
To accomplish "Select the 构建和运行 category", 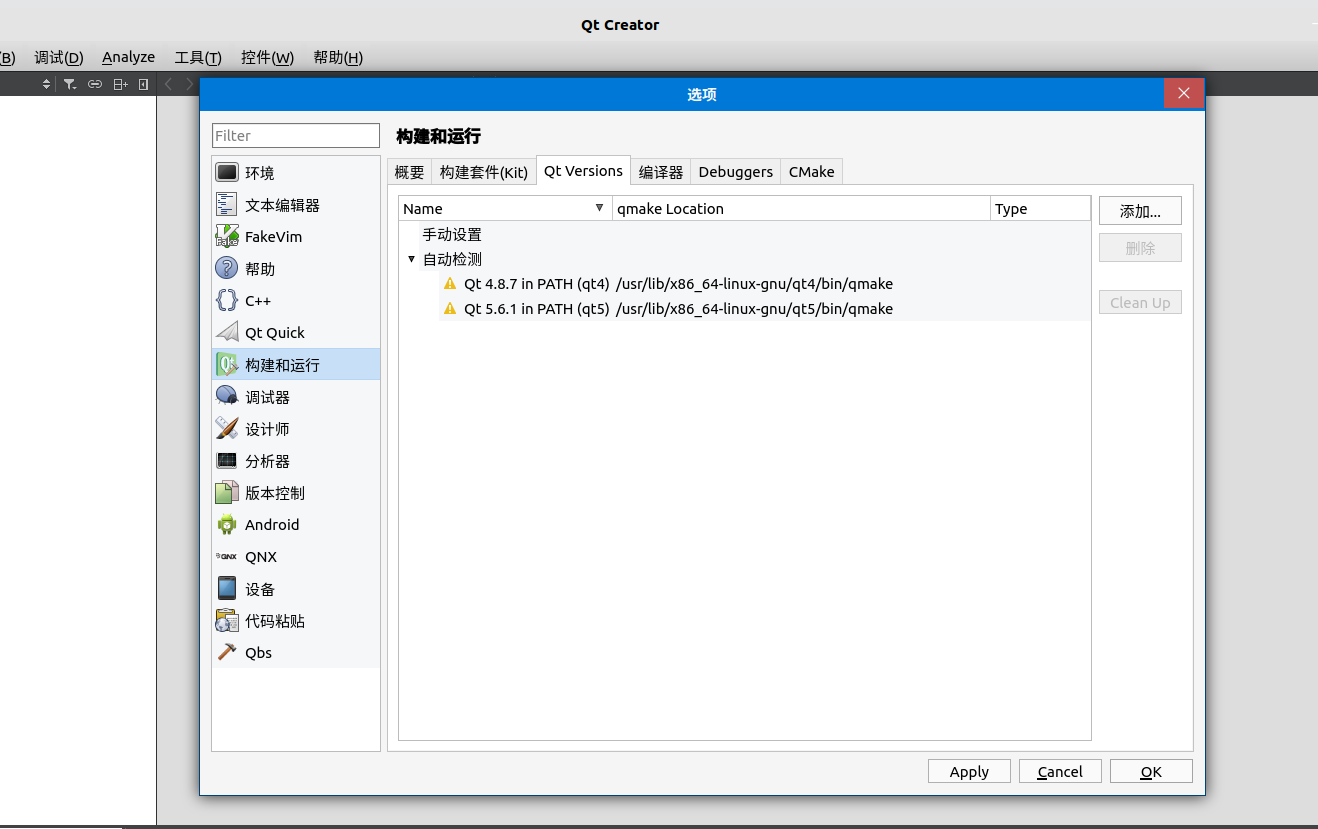I will [x=296, y=365].
